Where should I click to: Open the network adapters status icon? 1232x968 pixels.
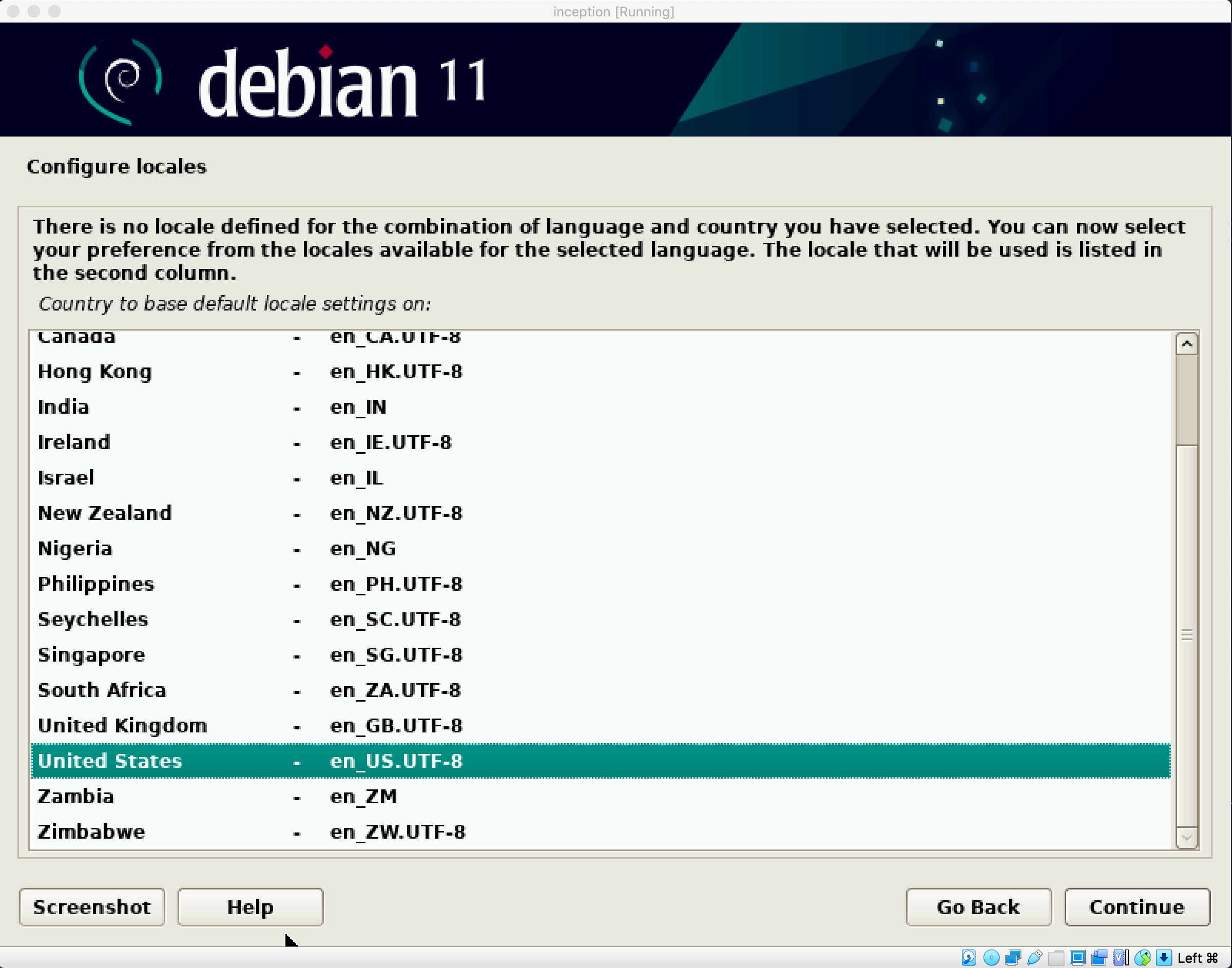[x=1013, y=958]
